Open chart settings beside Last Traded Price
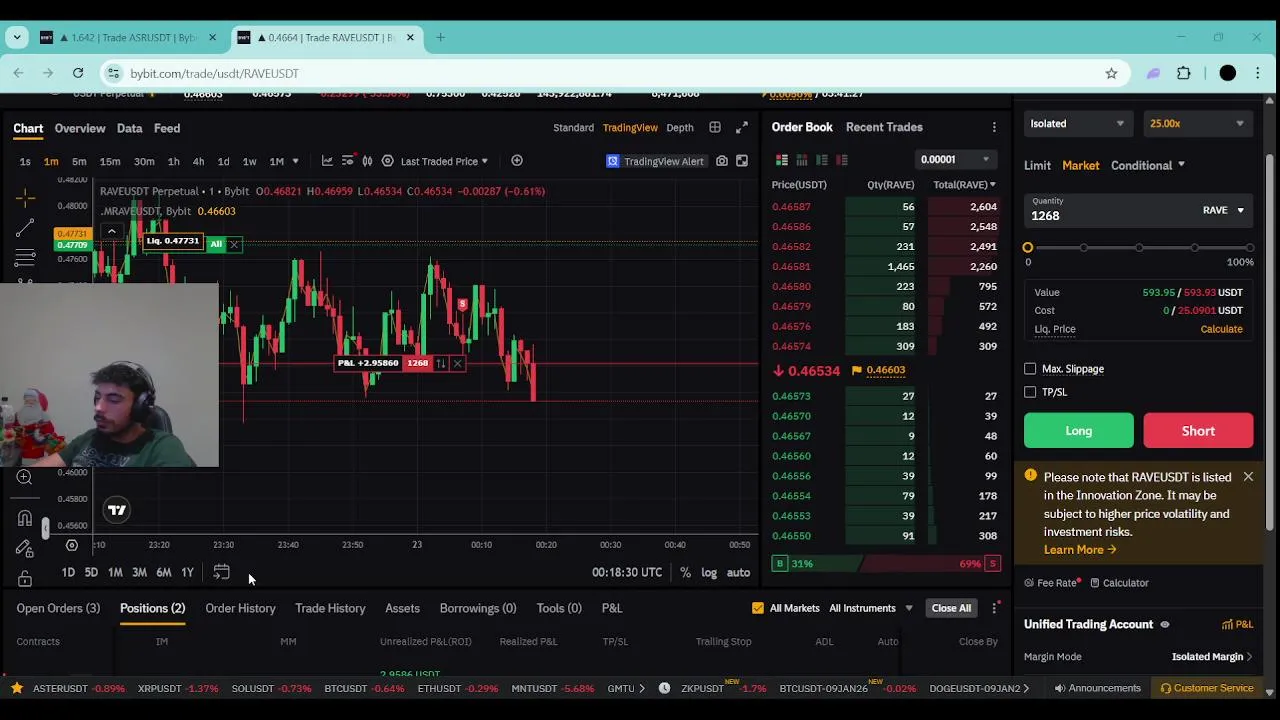The width and height of the screenshot is (1280, 720). pyautogui.click(x=388, y=161)
